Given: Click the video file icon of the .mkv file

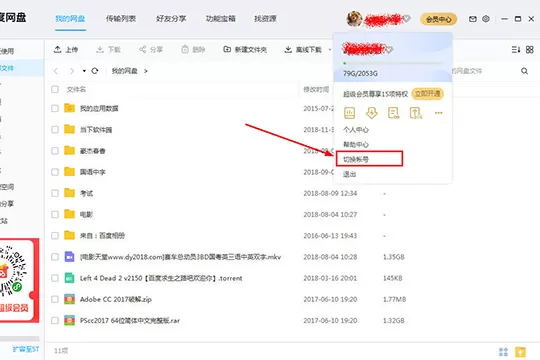Looking at the screenshot, I should click(x=69, y=257).
